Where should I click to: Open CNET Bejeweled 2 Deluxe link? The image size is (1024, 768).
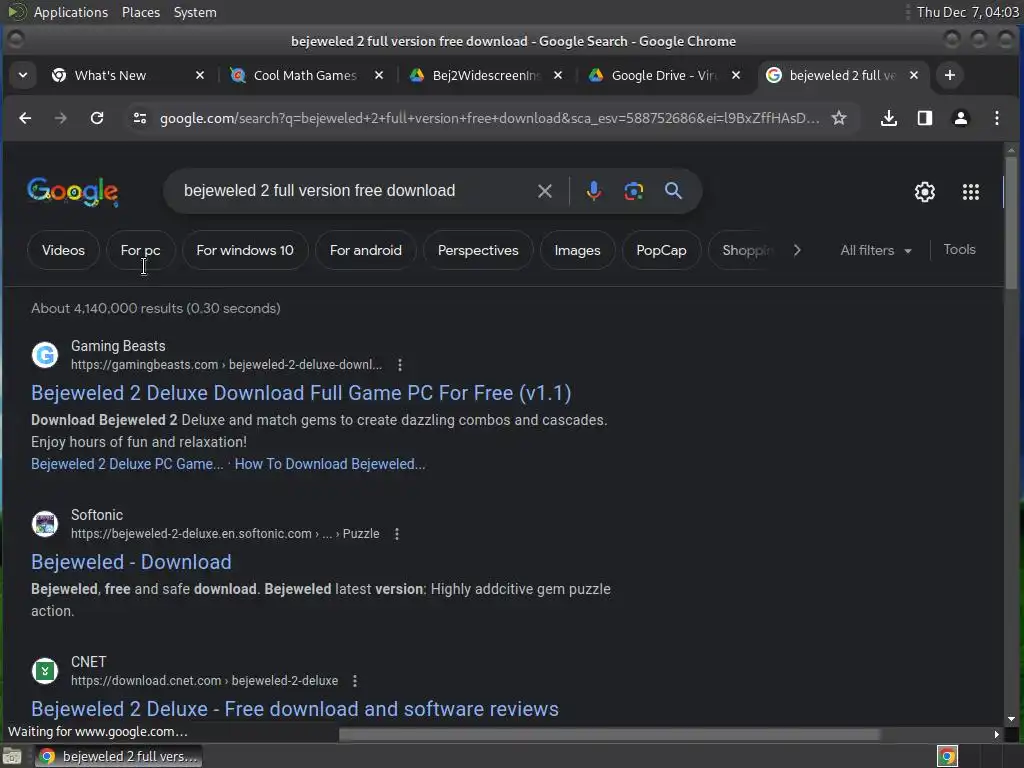[x=295, y=709]
